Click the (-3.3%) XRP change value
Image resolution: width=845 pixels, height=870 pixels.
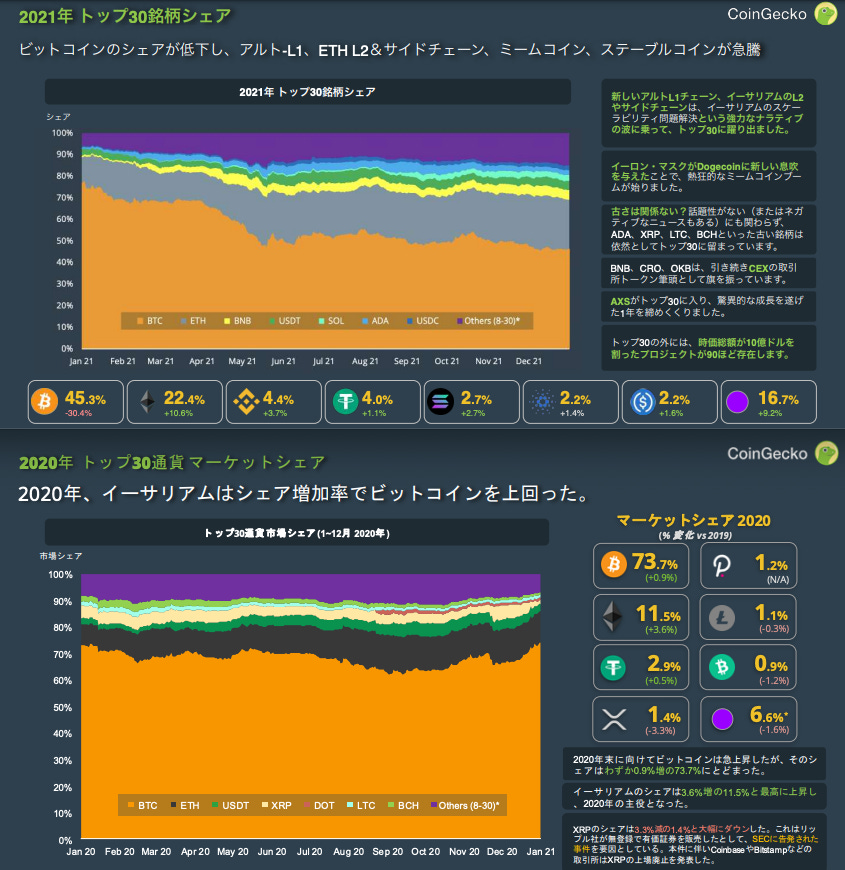pos(660,731)
